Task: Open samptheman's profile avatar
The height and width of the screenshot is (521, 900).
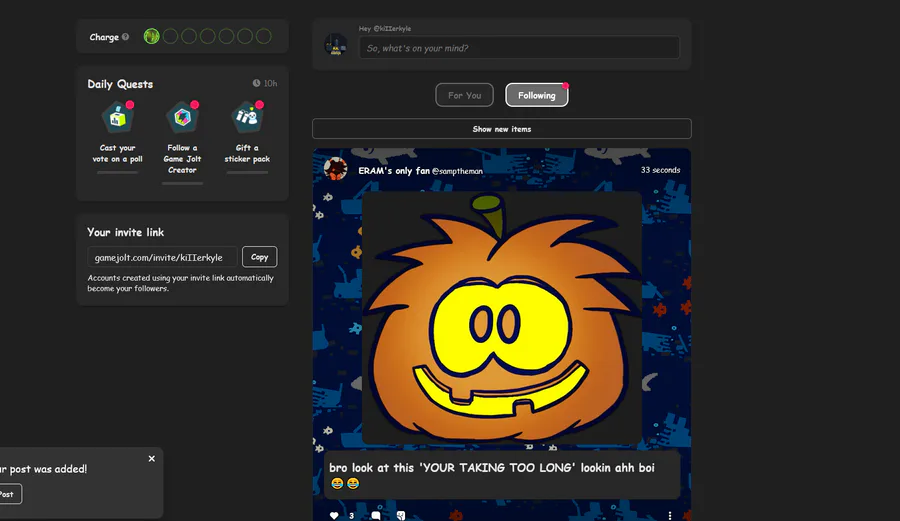Action: tap(336, 169)
